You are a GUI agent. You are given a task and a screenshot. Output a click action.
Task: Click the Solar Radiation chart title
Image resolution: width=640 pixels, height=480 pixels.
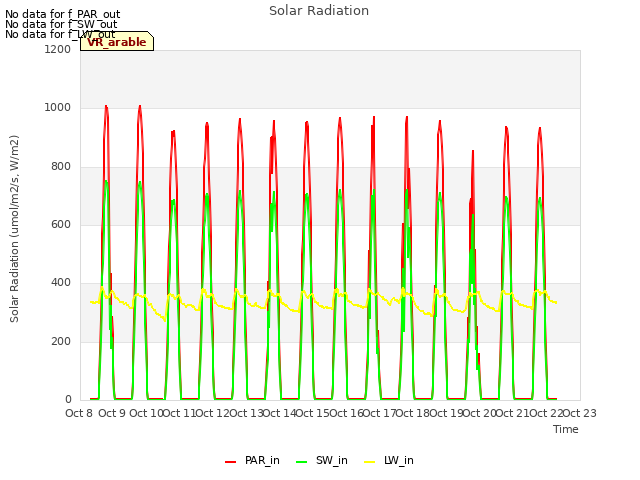tap(319, 11)
